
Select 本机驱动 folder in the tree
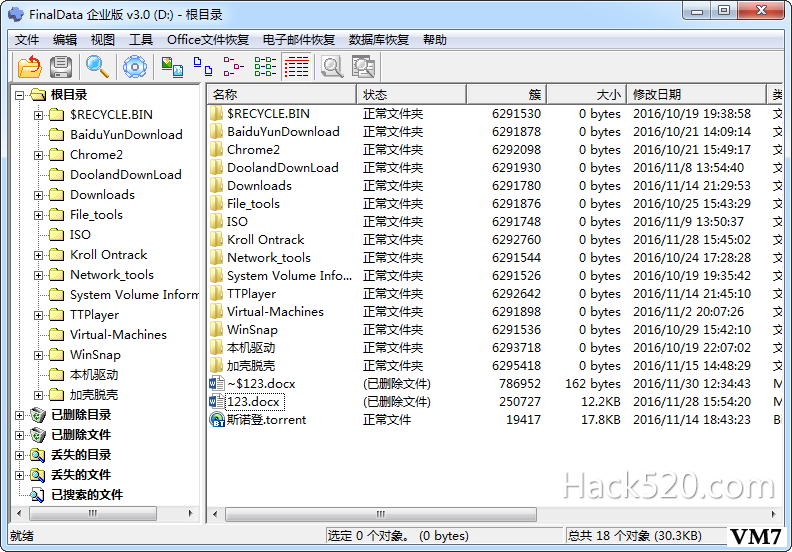[x=94, y=375]
